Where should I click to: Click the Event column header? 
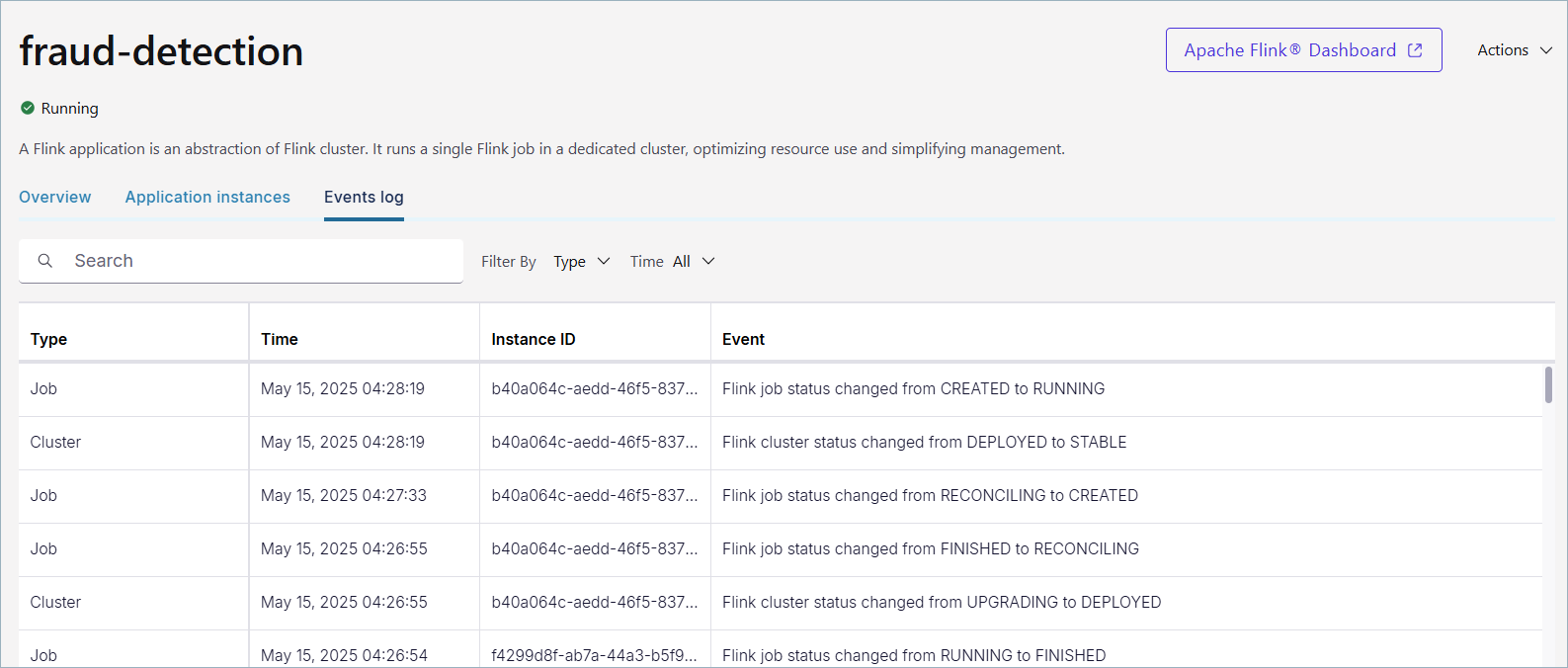pos(743,339)
